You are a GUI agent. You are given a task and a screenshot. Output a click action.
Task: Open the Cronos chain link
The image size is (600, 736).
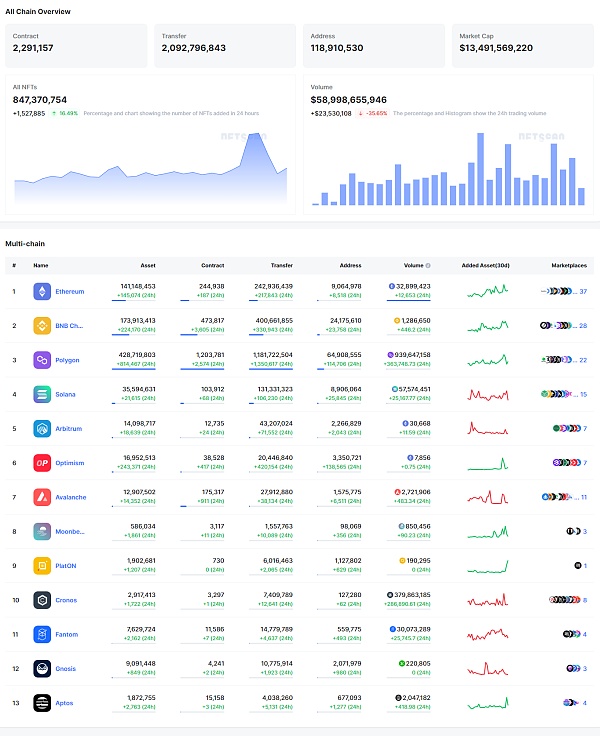66,600
